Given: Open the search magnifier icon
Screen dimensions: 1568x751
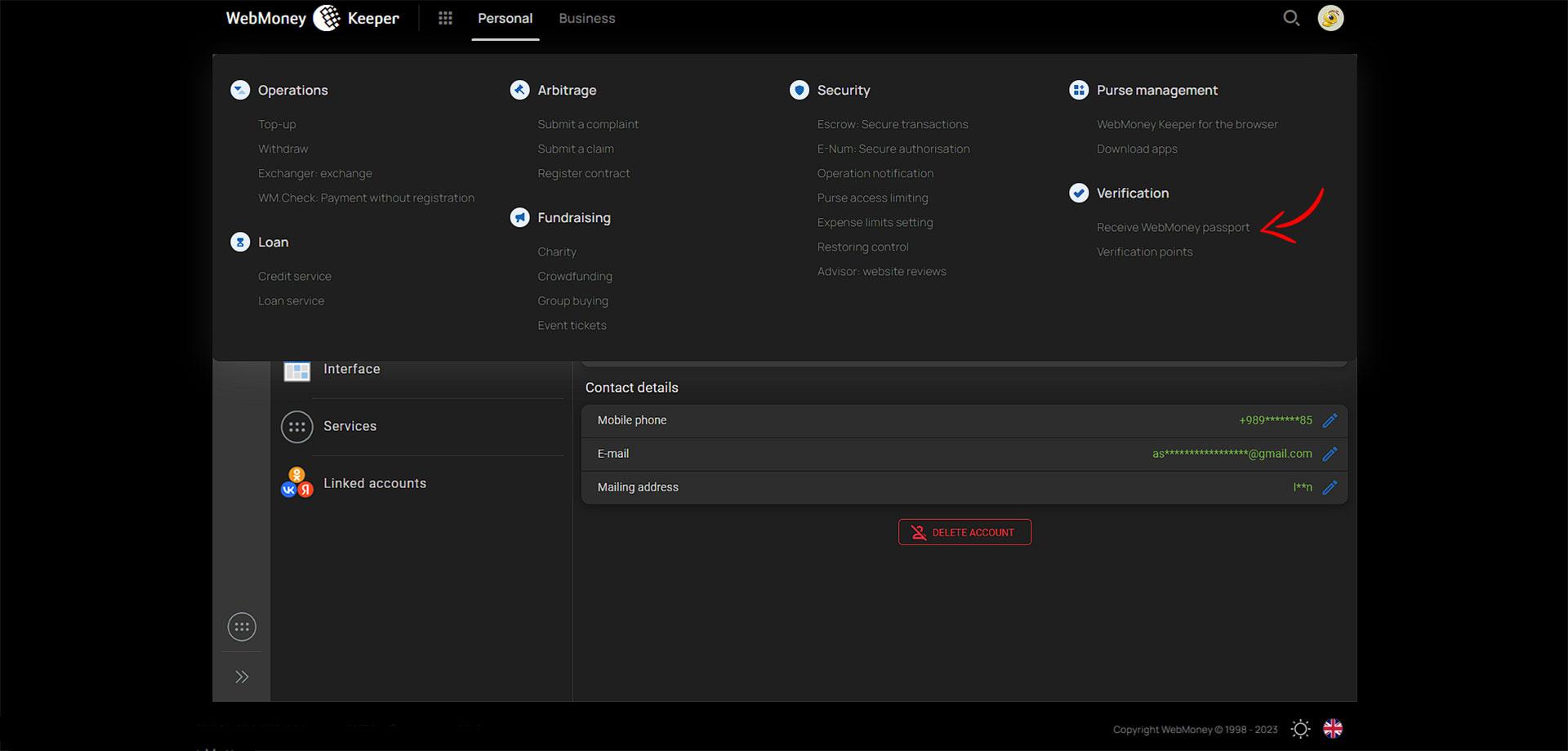Looking at the screenshot, I should coord(1290,18).
